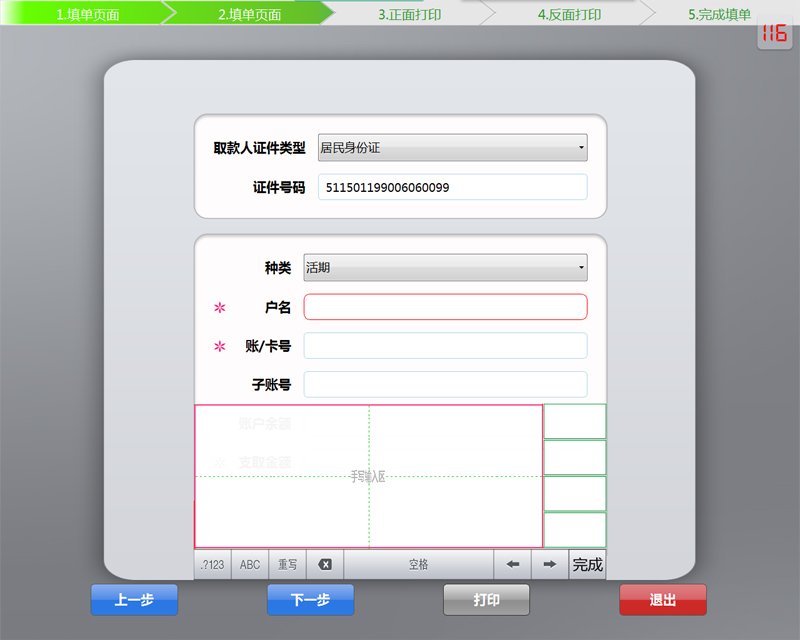Tap the 重写 rewrite key
800x640 pixels.
[x=287, y=564]
